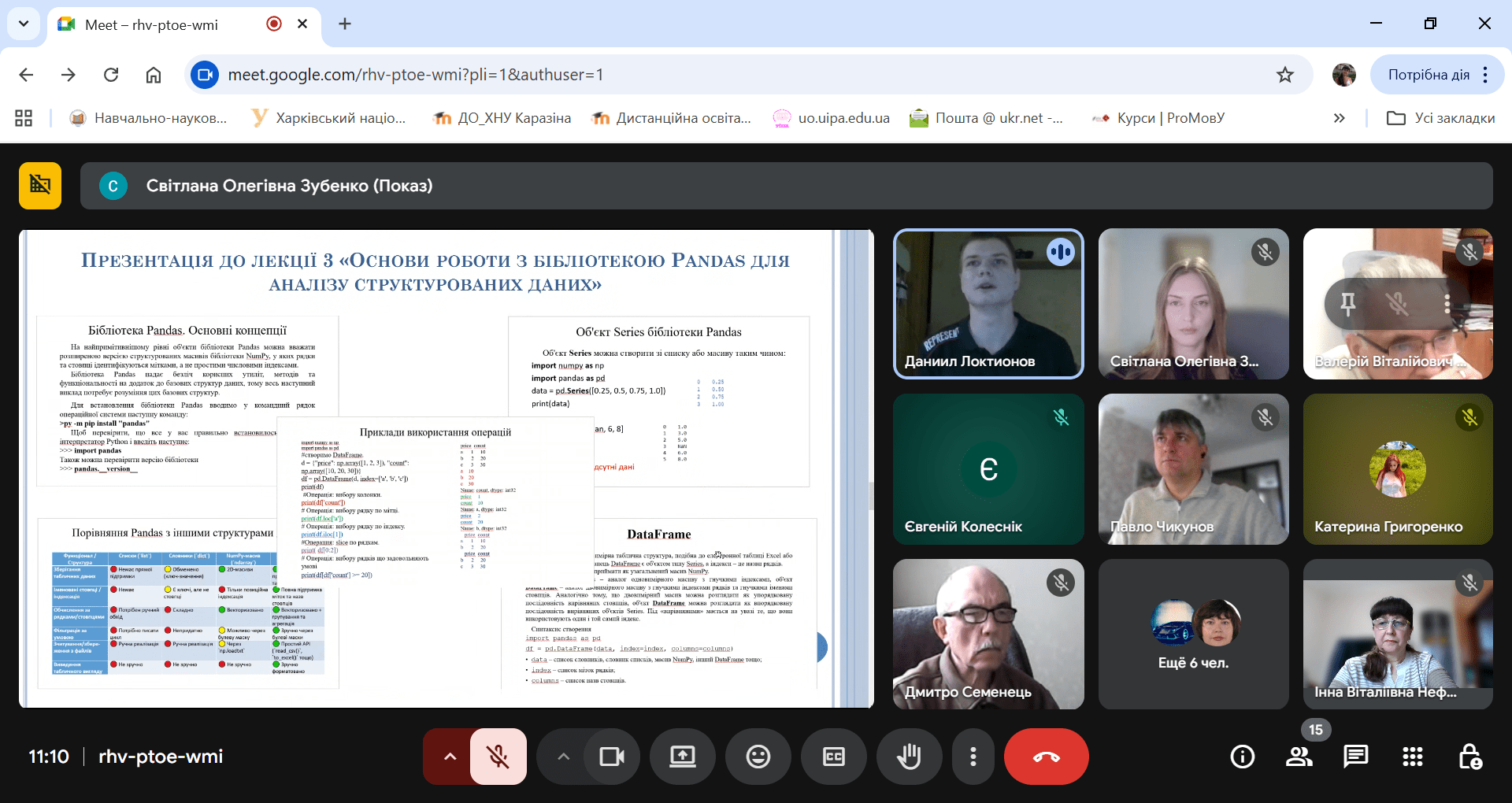The height and width of the screenshot is (803, 1512).
Task: Raise your hand in the meeting
Action: [x=909, y=757]
